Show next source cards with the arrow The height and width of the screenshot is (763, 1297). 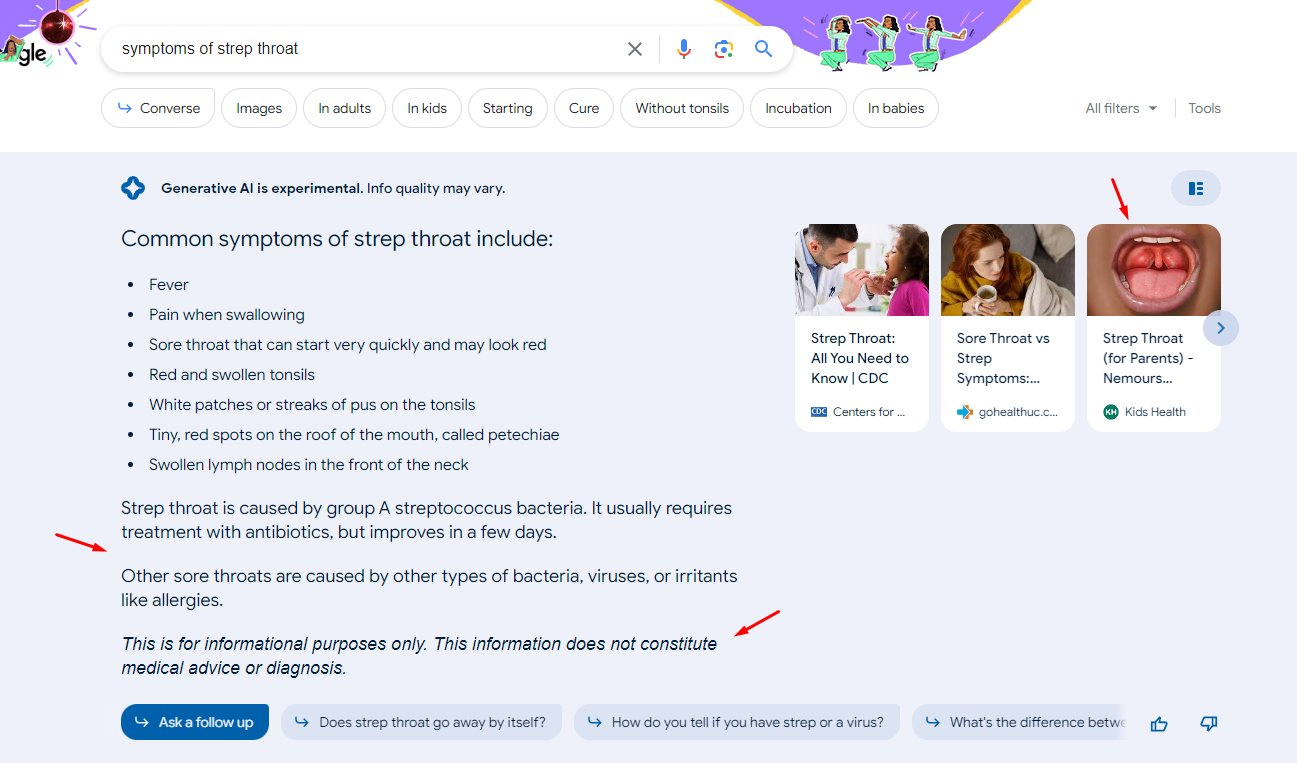(1221, 328)
